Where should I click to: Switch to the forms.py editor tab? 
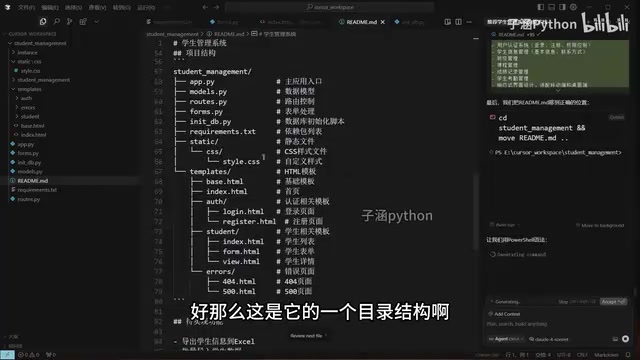224,22
